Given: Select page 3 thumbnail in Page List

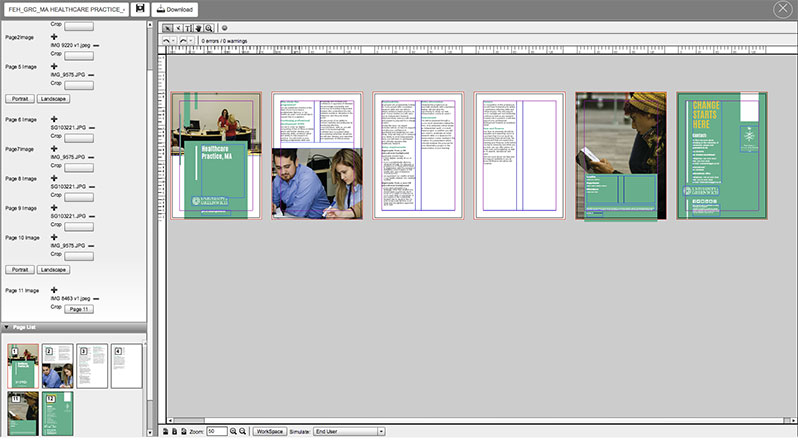Looking at the screenshot, I should coord(92,366).
